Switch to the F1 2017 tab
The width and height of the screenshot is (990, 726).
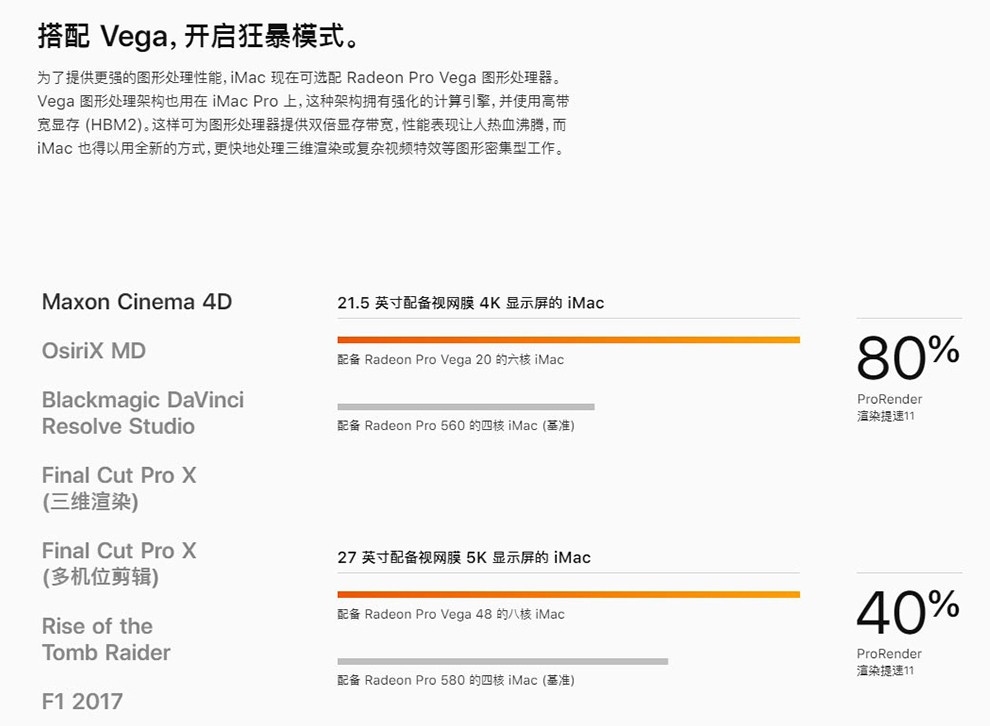coord(82,701)
